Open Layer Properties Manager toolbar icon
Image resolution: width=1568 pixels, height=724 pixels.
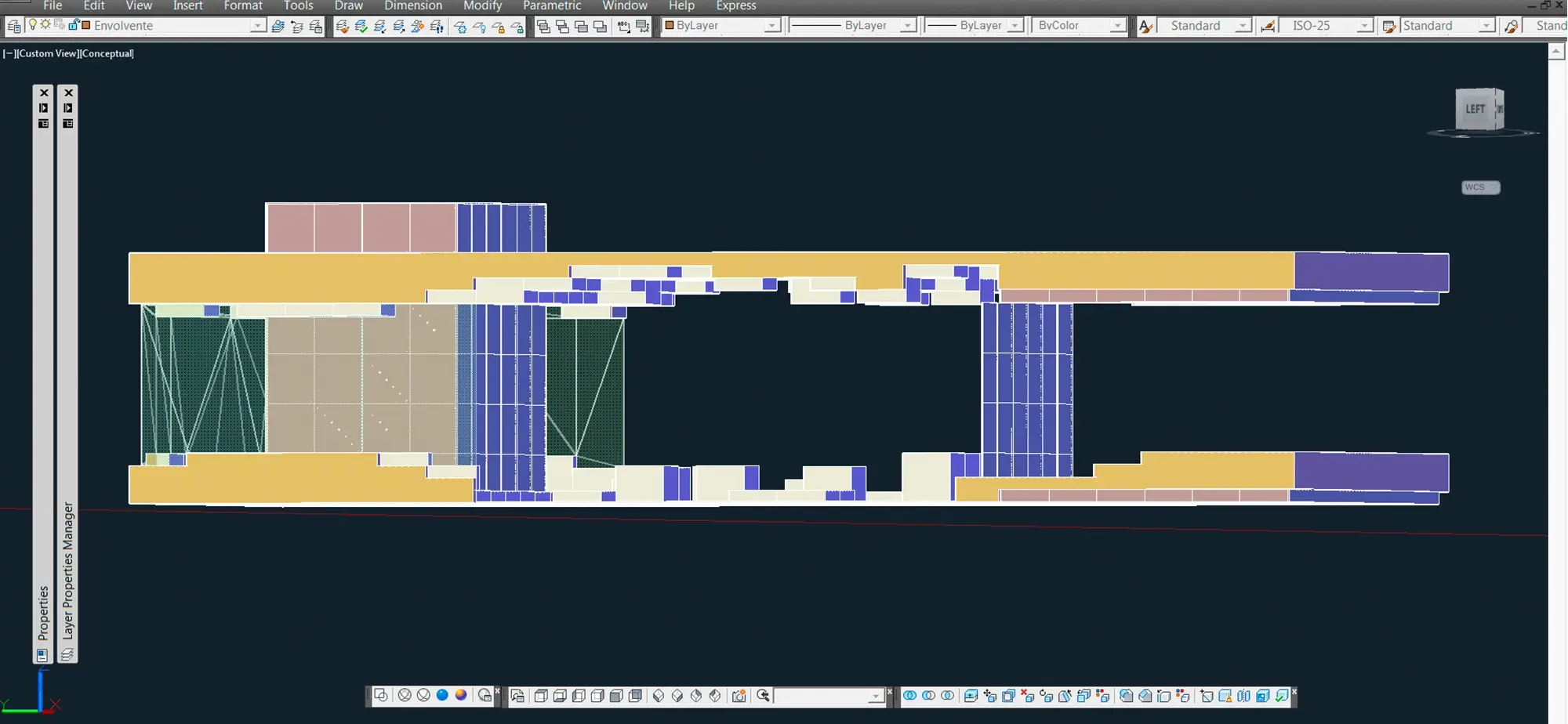13,27
